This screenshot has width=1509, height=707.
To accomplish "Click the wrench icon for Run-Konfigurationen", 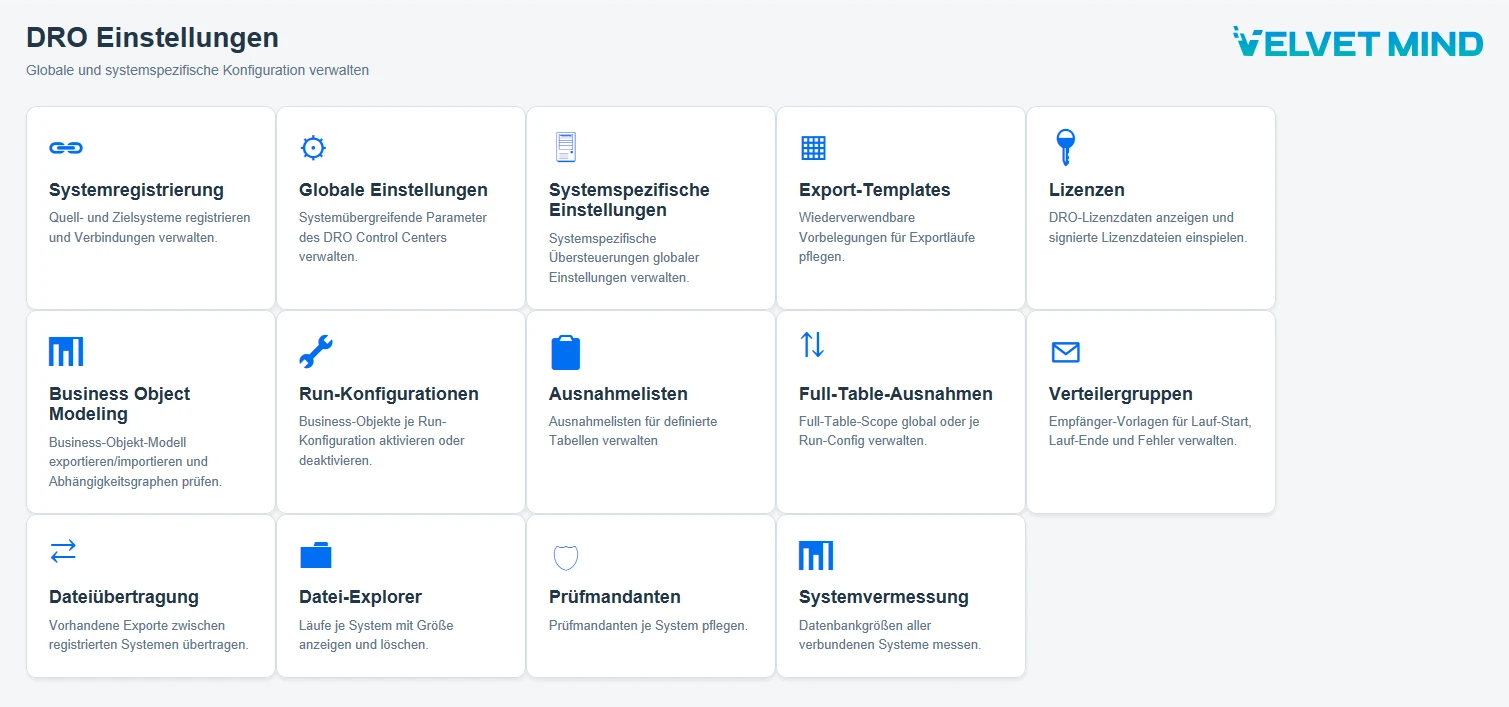I will (x=316, y=352).
